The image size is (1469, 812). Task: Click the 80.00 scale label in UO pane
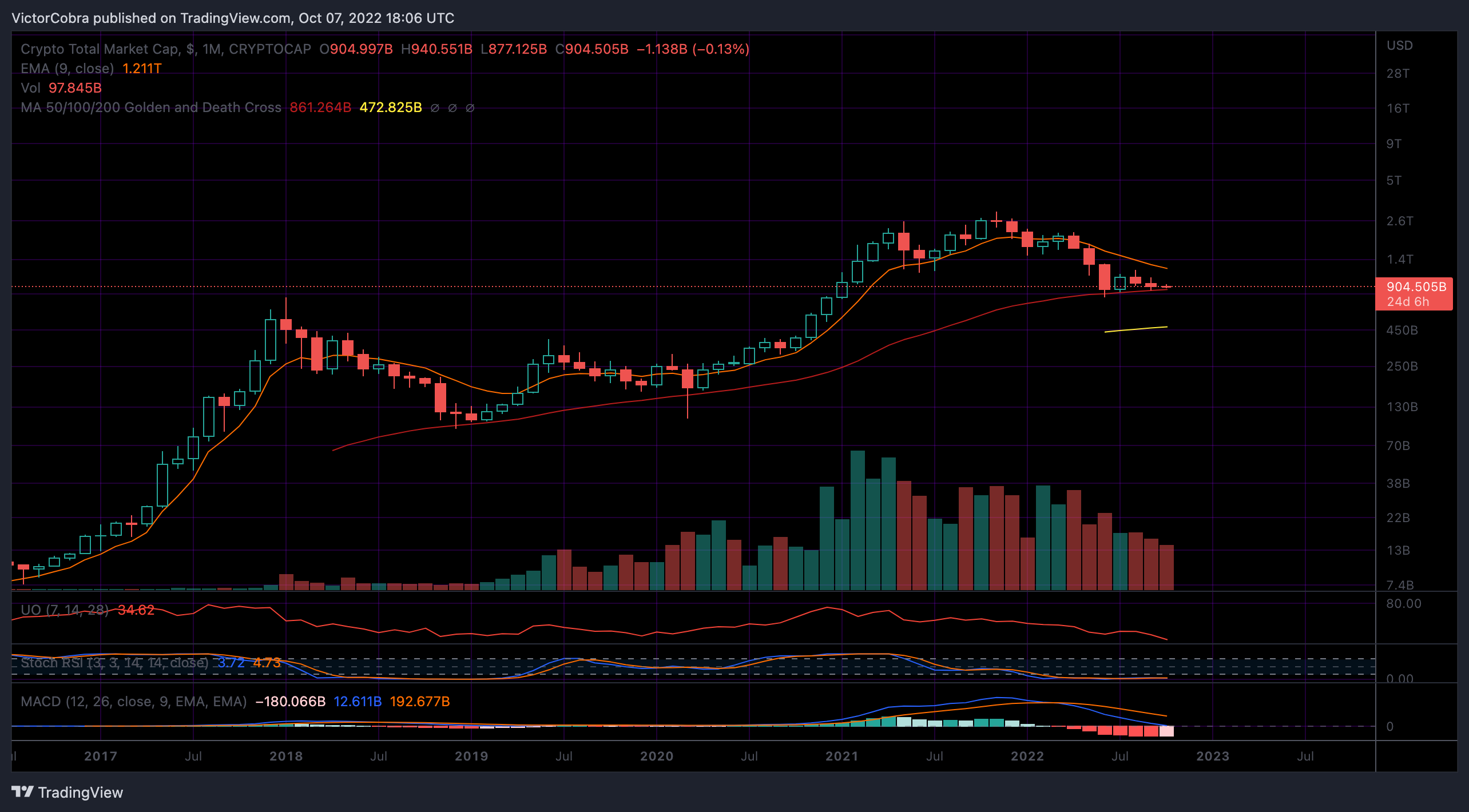point(1403,603)
